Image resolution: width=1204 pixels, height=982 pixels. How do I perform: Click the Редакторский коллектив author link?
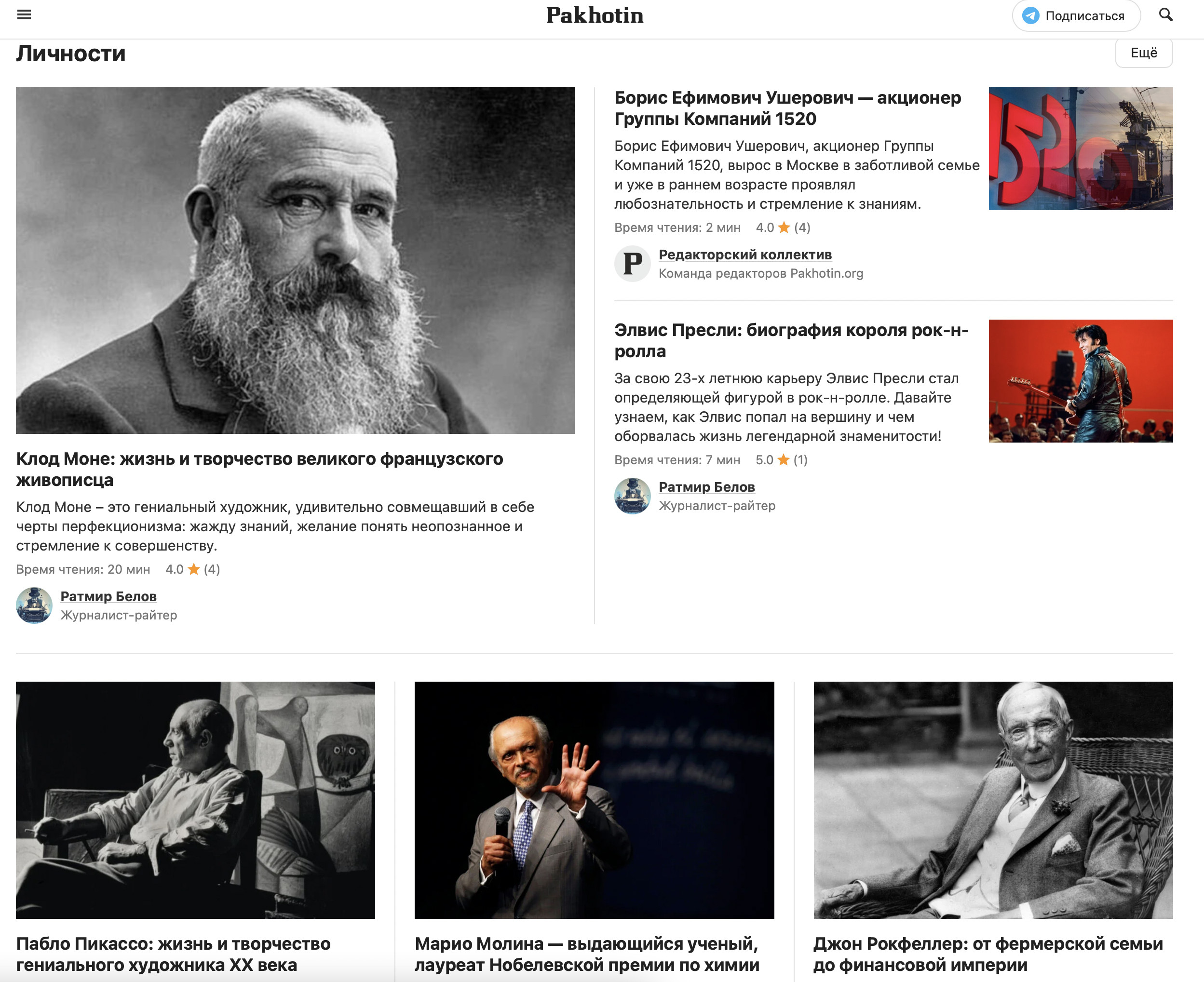click(x=745, y=255)
